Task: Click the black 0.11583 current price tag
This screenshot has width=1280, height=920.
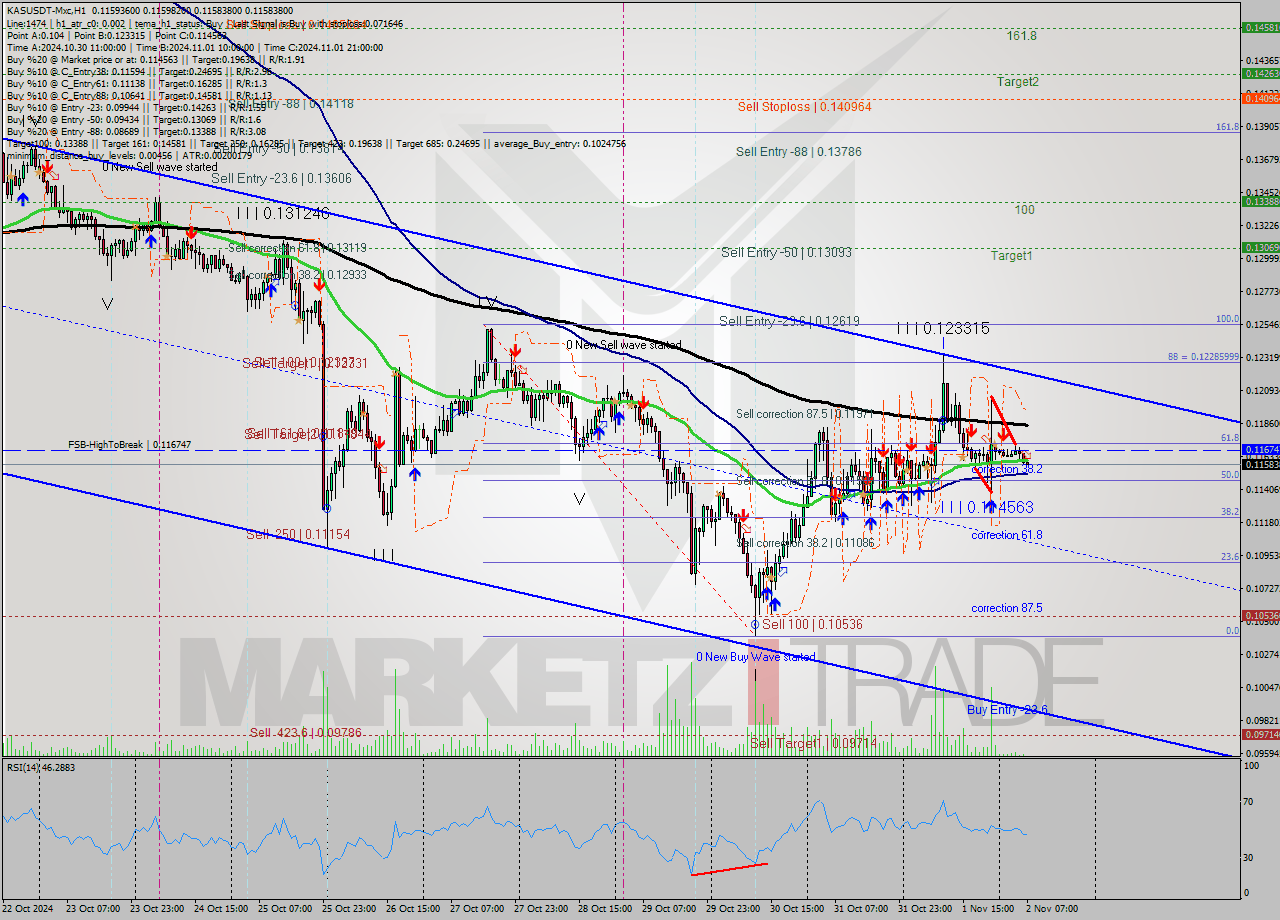Action: click(1259, 464)
